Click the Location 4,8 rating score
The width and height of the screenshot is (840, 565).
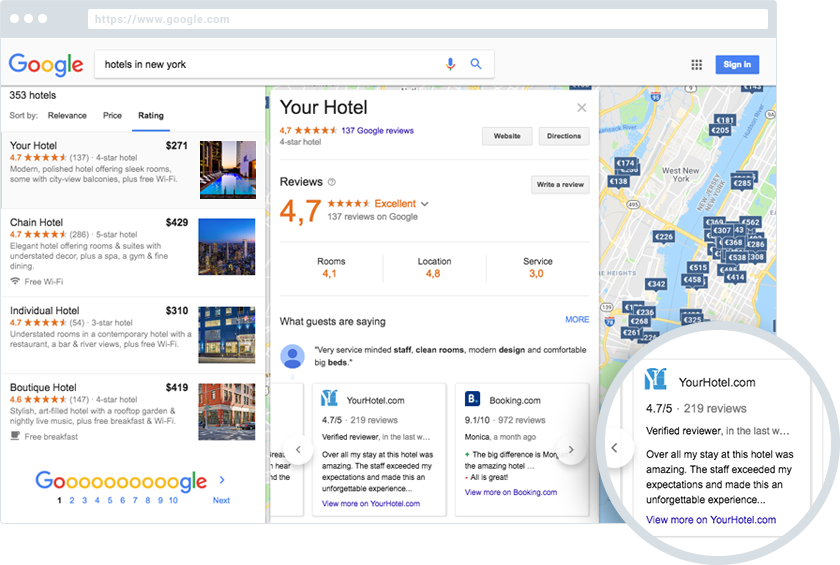click(x=433, y=274)
